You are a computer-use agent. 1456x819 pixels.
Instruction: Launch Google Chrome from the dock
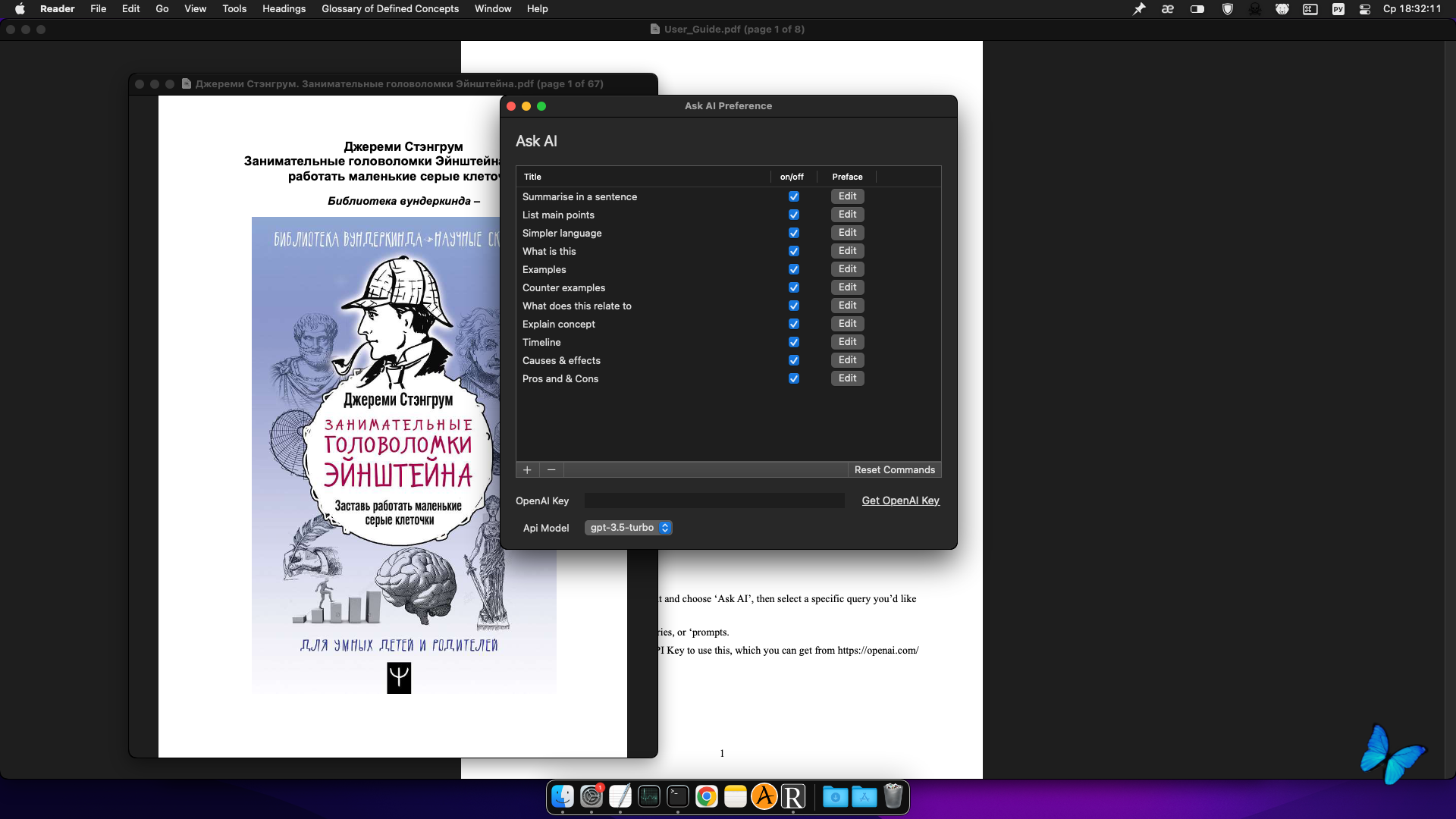(x=707, y=796)
